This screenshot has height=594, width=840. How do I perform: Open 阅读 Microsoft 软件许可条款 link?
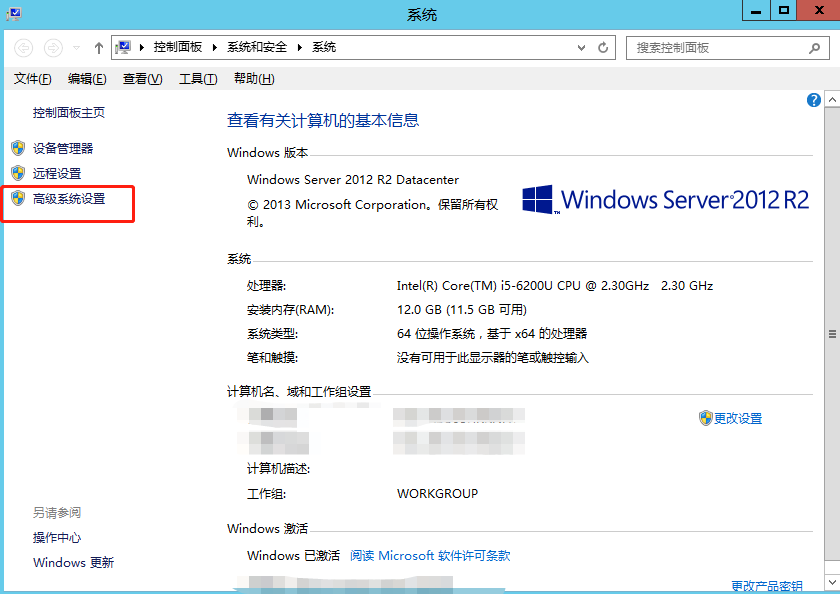(430, 556)
